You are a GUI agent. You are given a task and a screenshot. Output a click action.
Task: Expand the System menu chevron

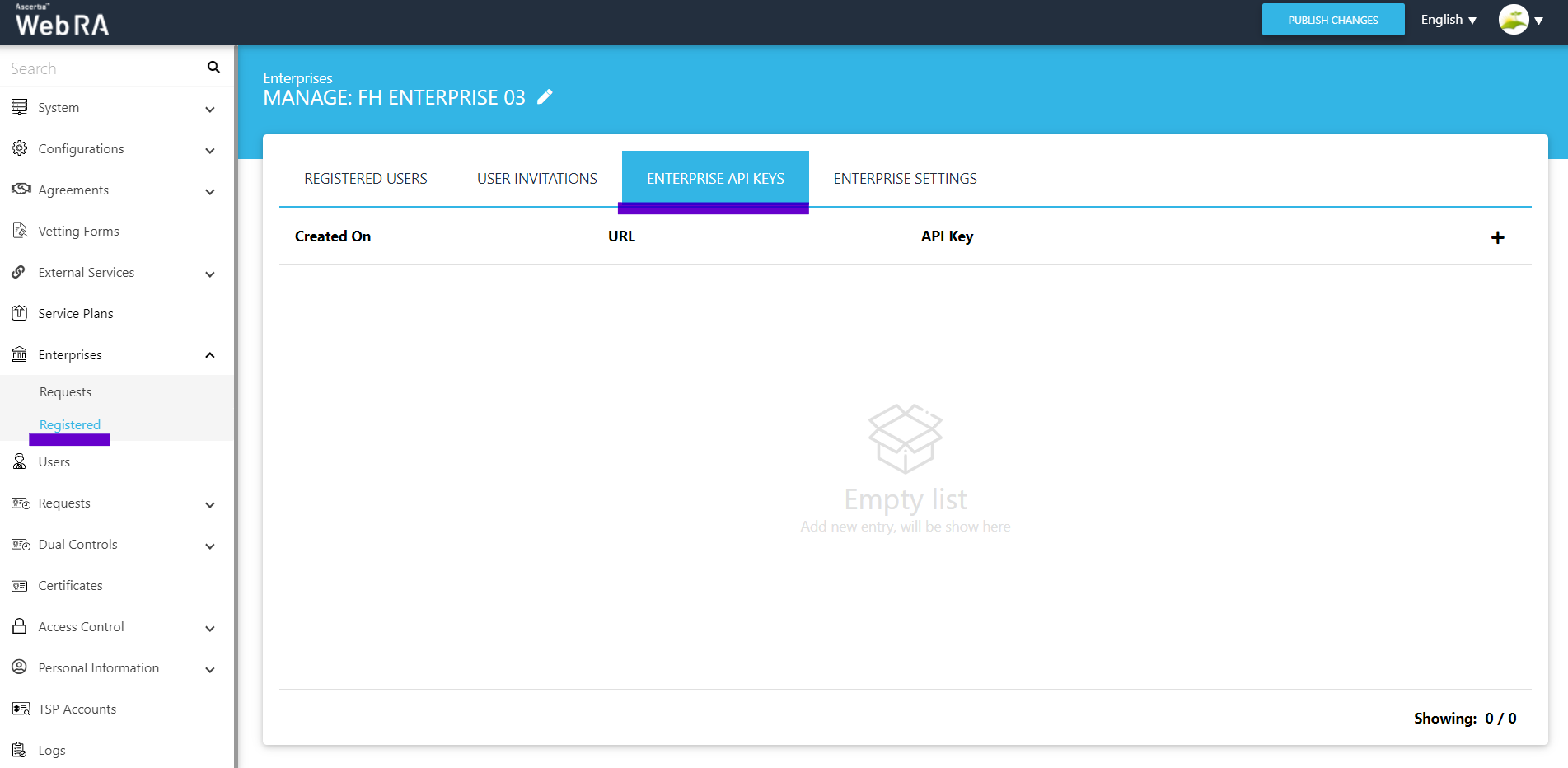pyautogui.click(x=210, y=109)
